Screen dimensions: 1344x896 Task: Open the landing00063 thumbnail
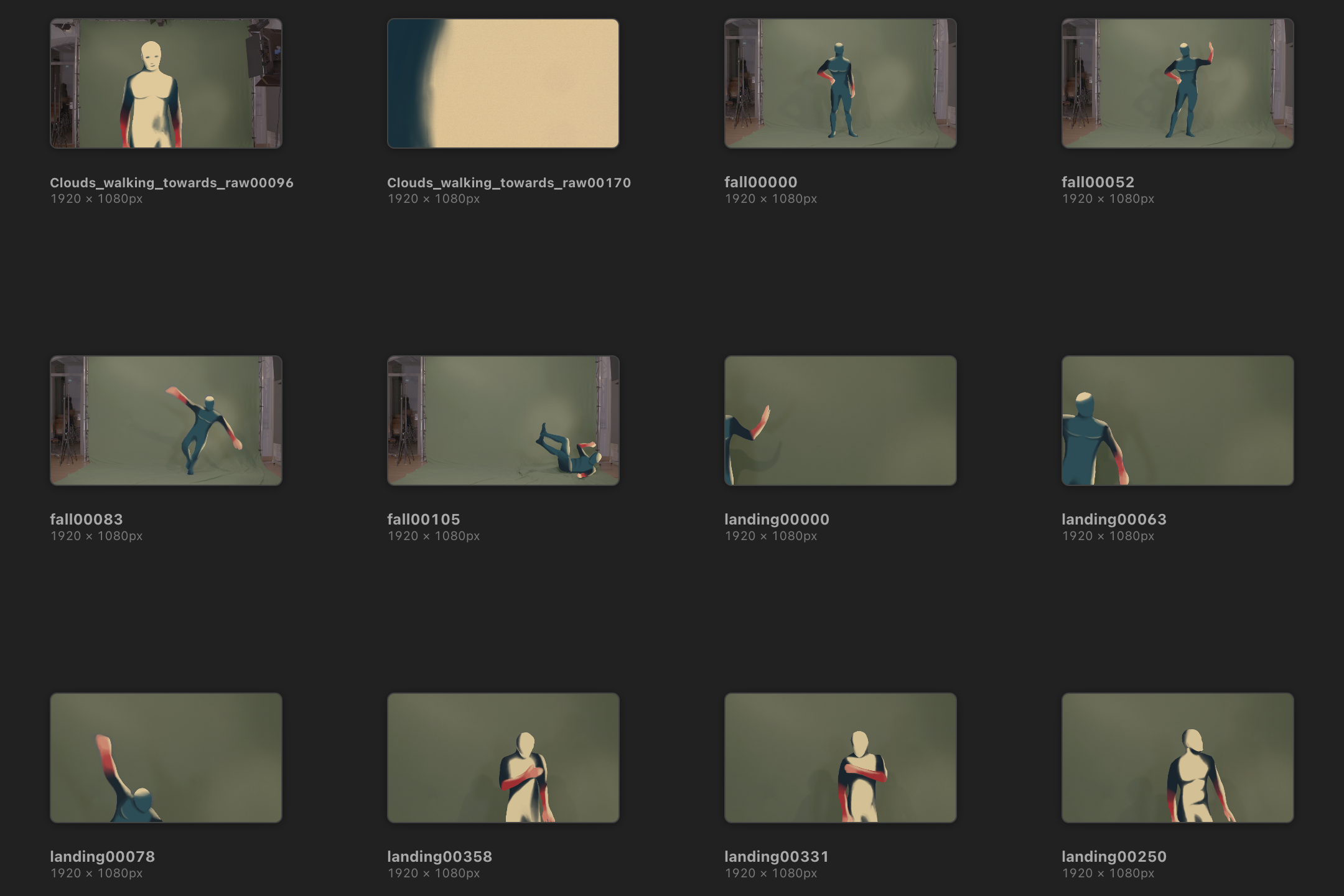pyautogui.click(x=1177, y=421)
